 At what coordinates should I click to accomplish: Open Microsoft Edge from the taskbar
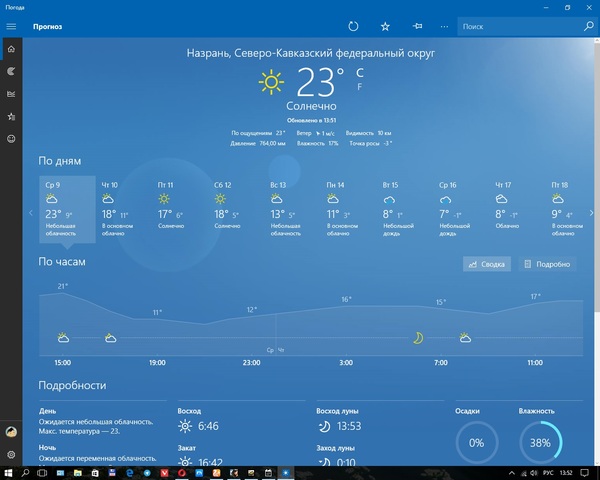click(x=130, y=473)
